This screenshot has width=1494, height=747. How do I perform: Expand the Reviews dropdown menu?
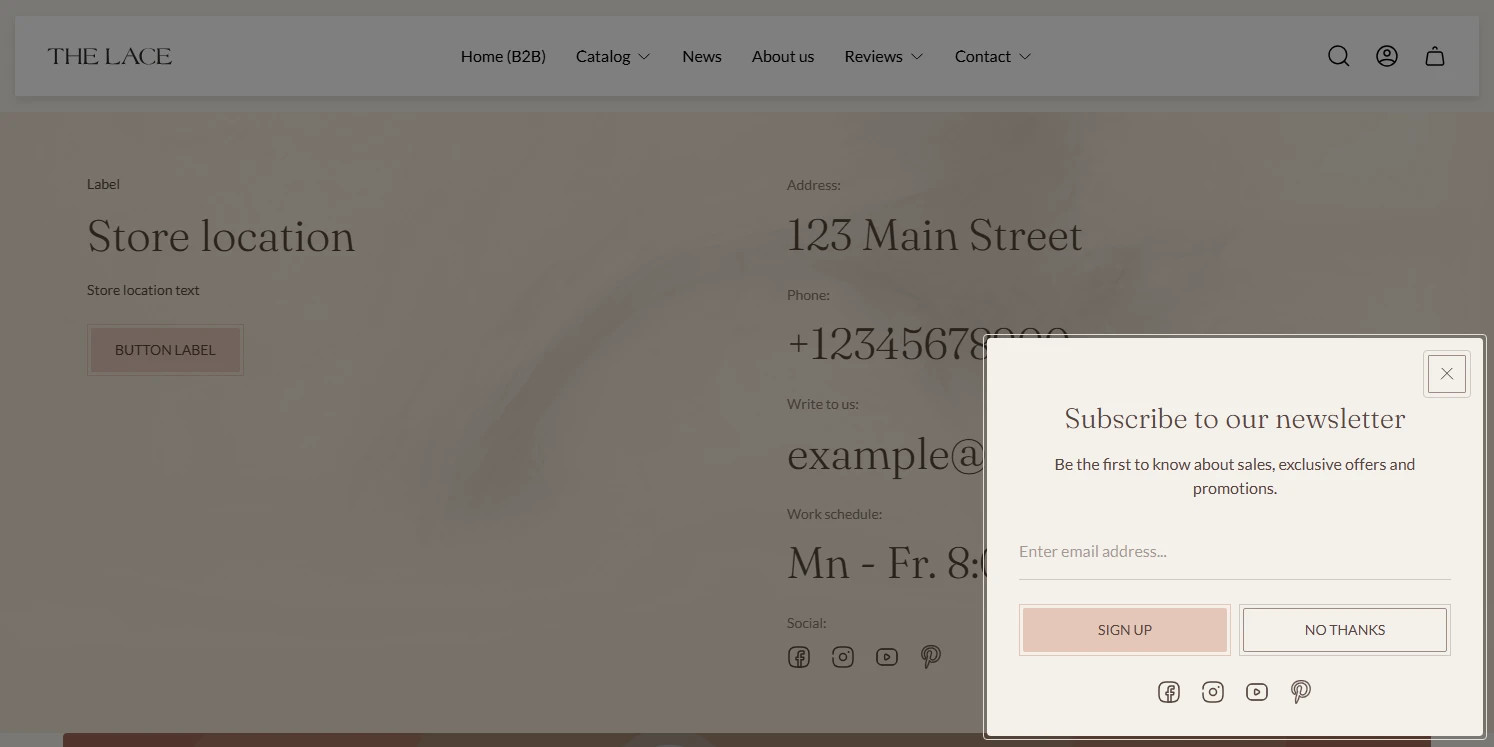[x=884, y=56]
